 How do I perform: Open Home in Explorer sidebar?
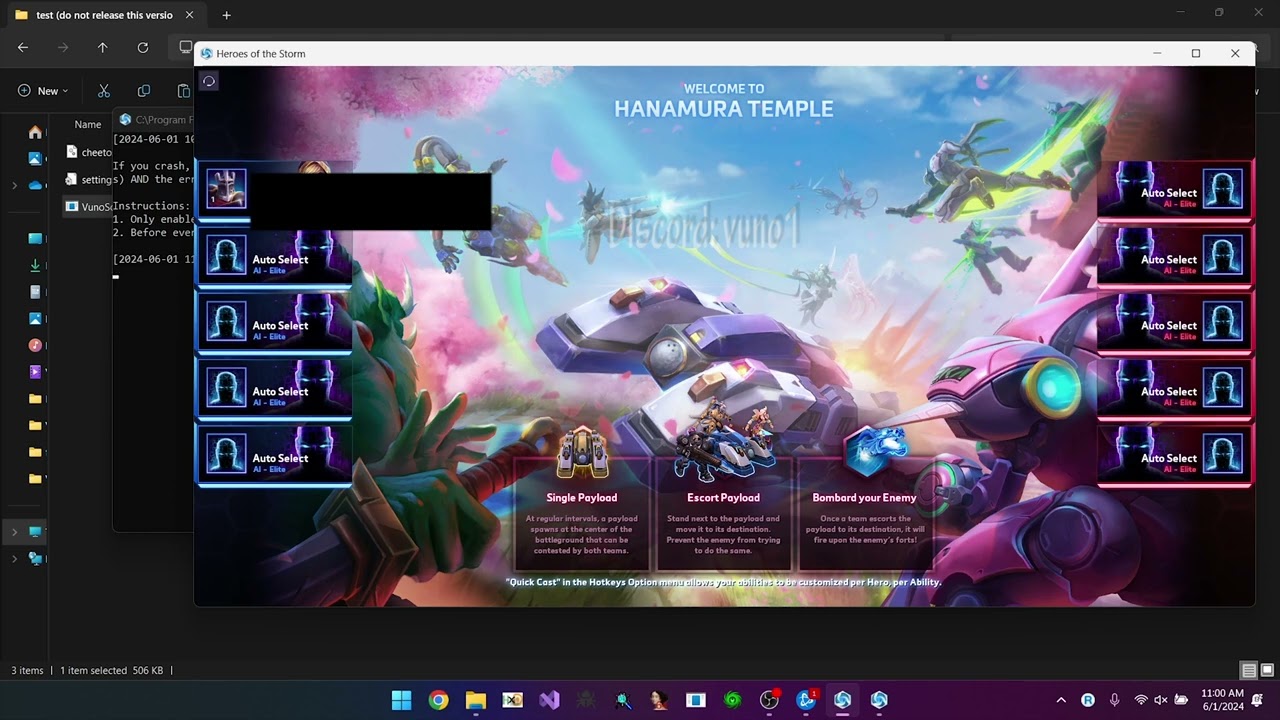(x=36, y=132)
